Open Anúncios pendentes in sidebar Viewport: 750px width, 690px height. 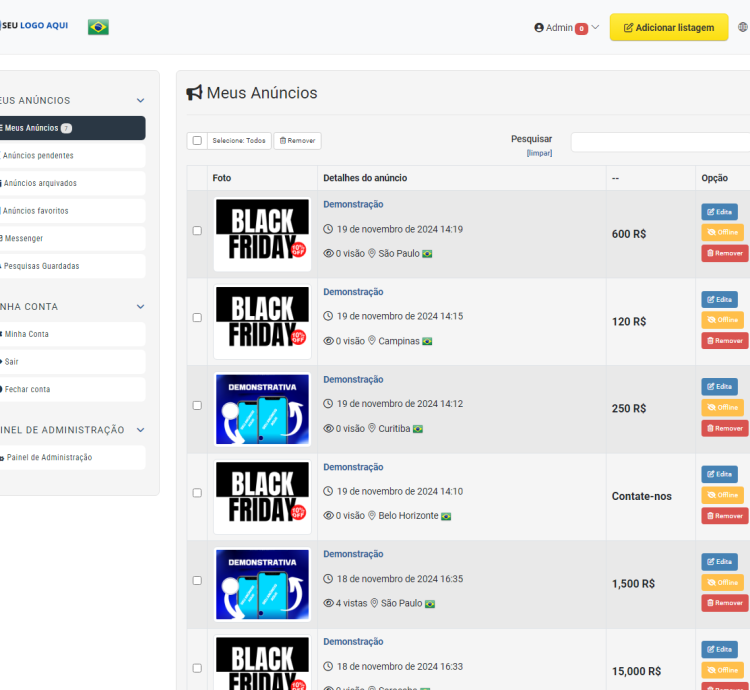[38, 156]
